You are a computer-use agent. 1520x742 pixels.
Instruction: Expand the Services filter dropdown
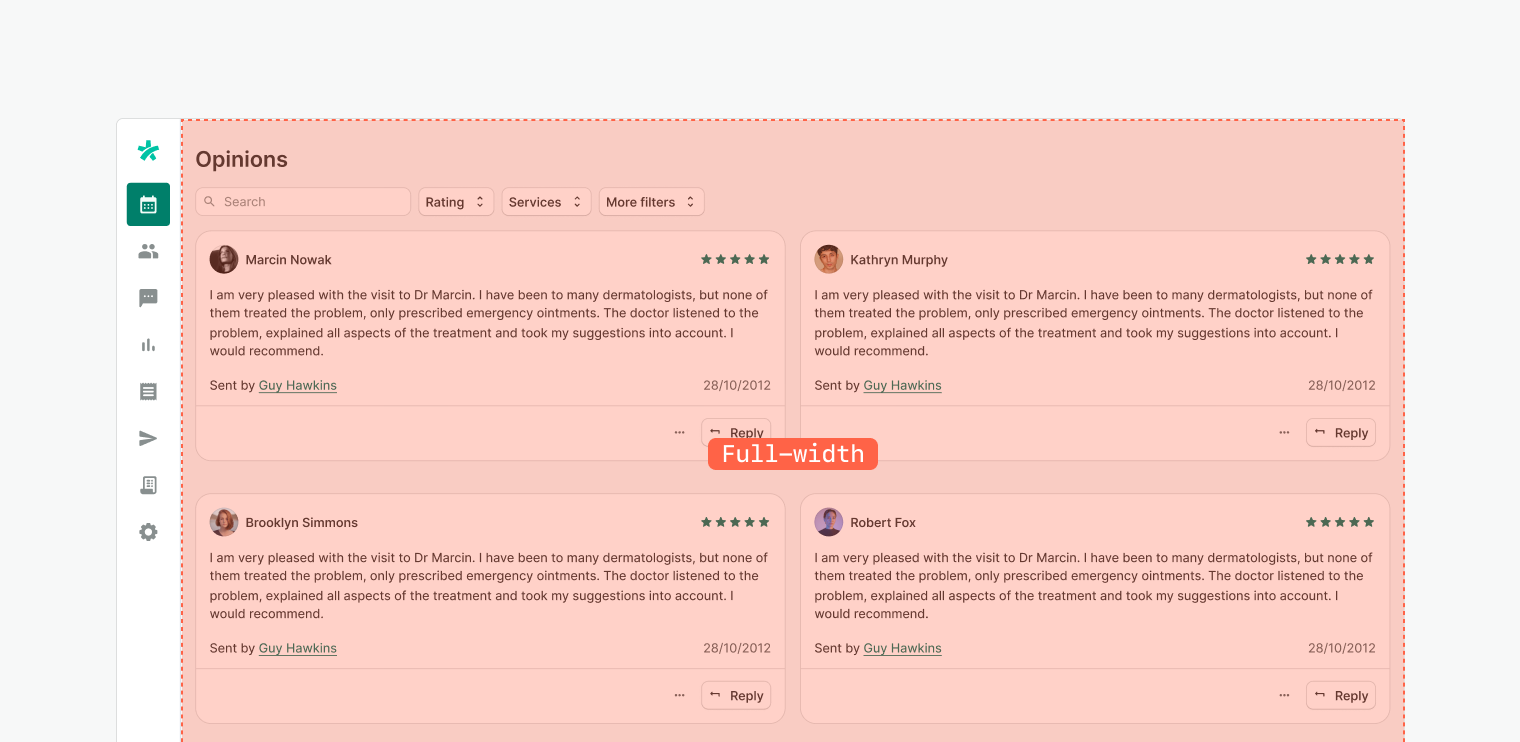545,202
